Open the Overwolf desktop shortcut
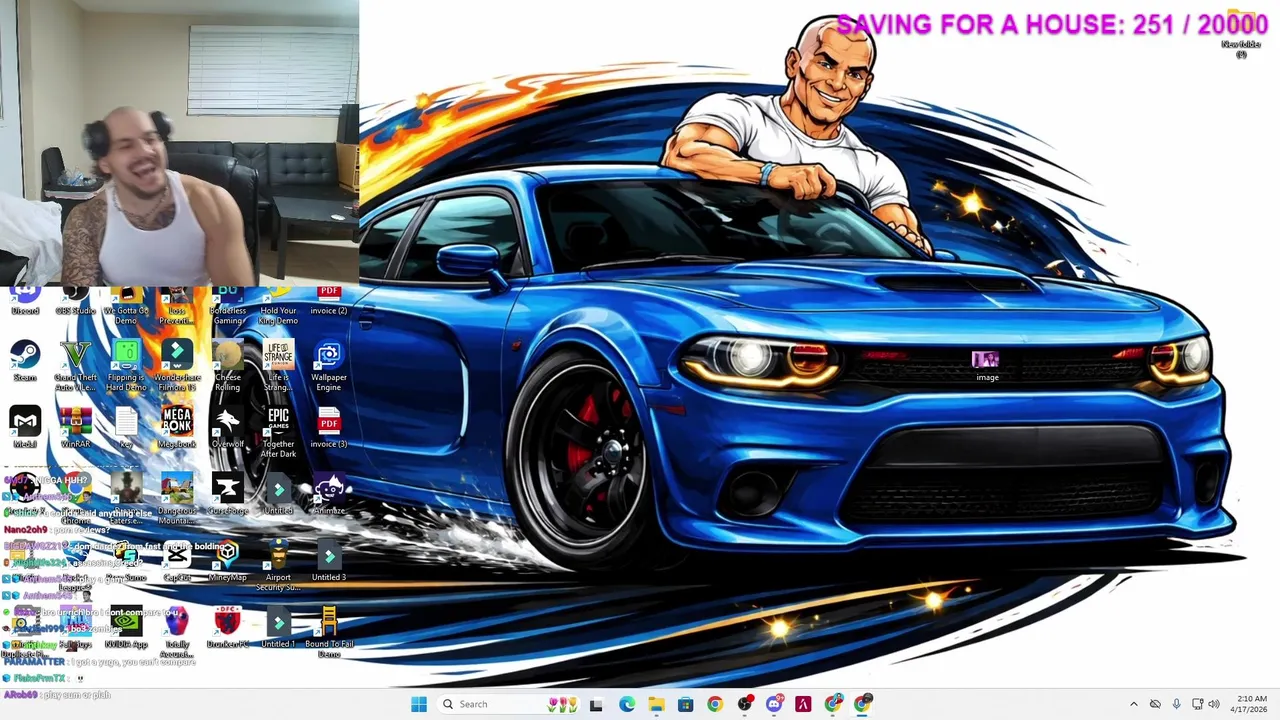Image resolution: width=1280 pixels, height=720 pixels. 228,427
